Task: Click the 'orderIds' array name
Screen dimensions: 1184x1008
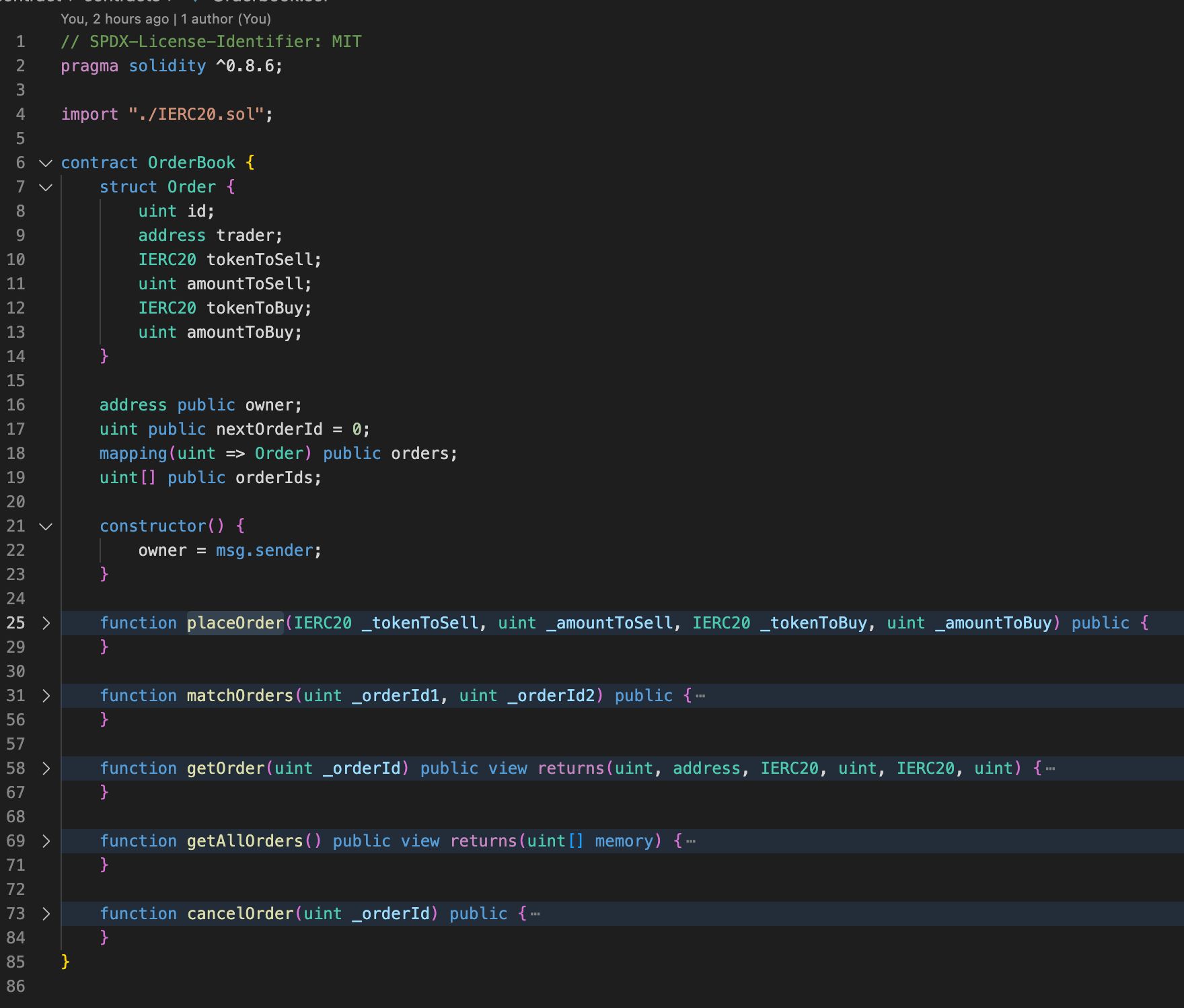Action: click(274, 478)
